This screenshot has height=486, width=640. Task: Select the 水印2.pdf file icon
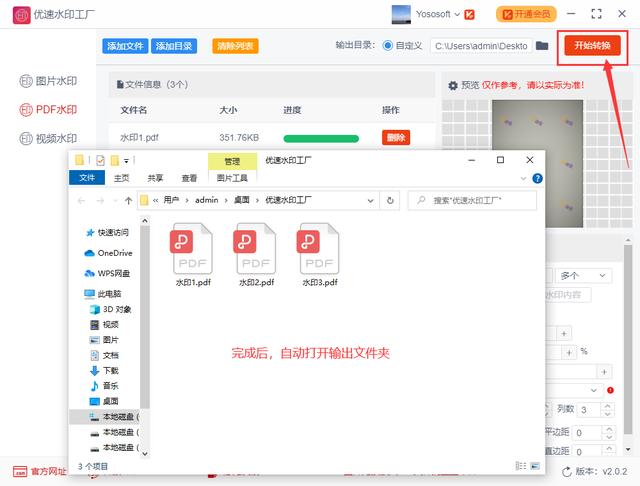(256, 249)
